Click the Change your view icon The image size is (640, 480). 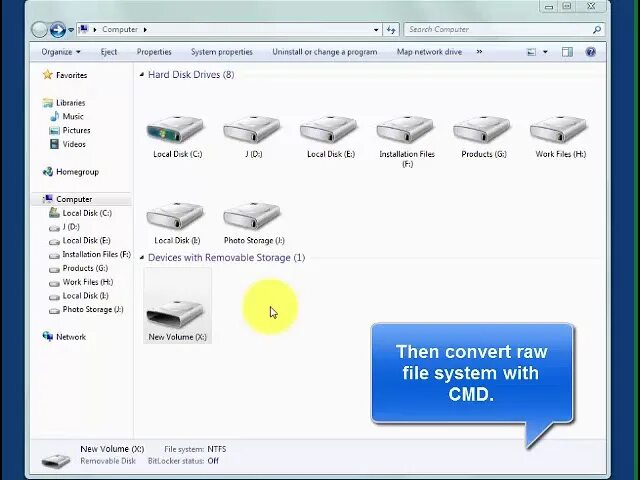pos(531,52)
